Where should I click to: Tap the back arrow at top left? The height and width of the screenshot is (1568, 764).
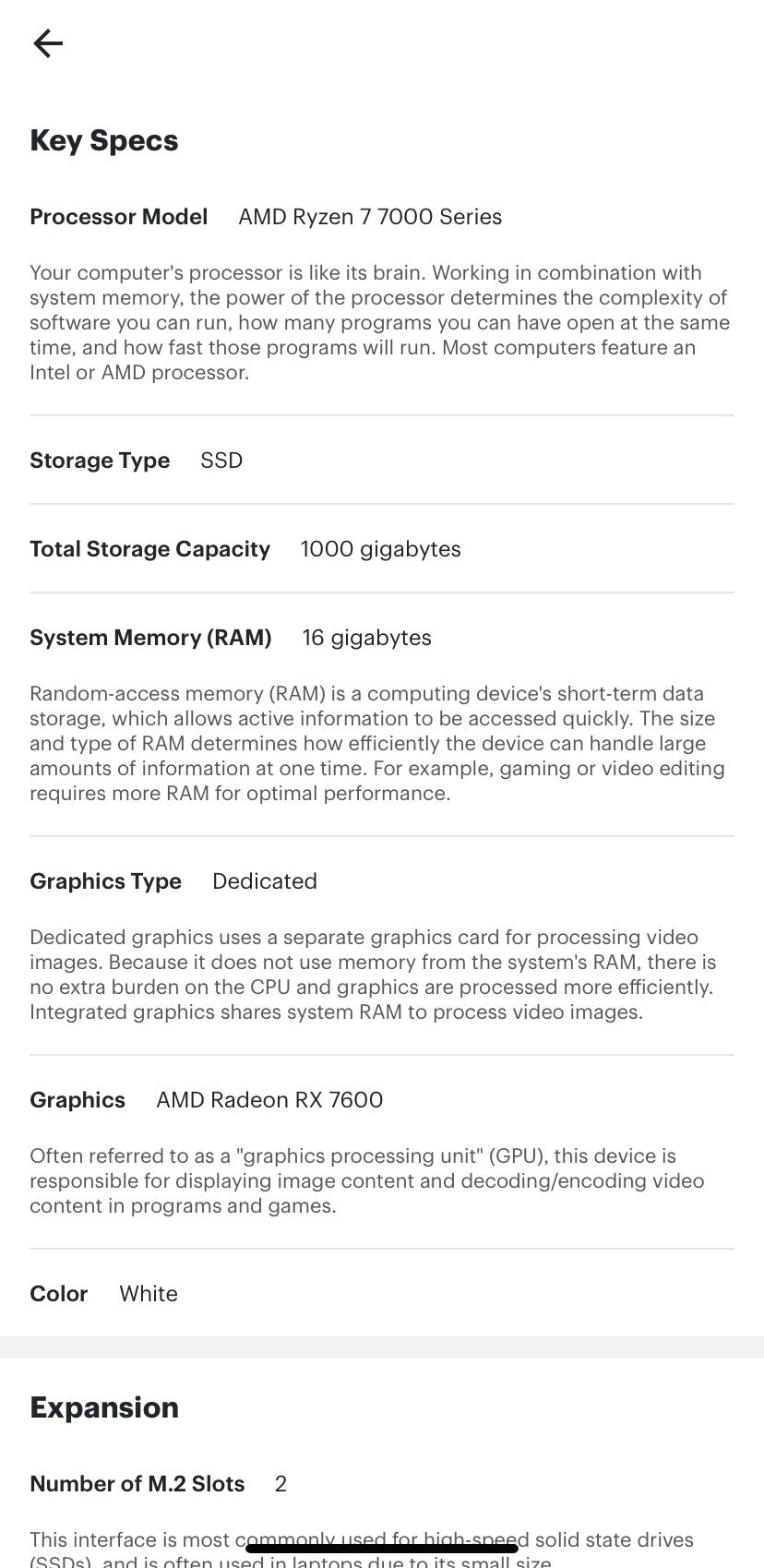click(46, 43)
